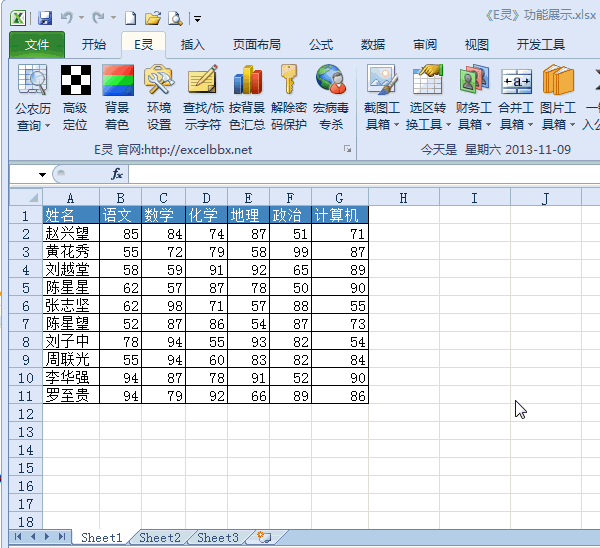This screenshot has height=548, width=600.
Task: Click the insert function fx button
Action: tap(117, 175)
